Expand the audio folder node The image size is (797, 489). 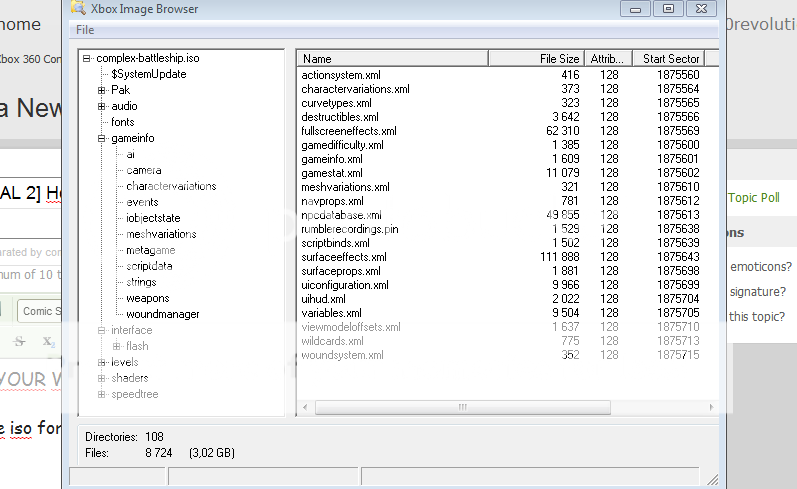(x=101, y=106)
